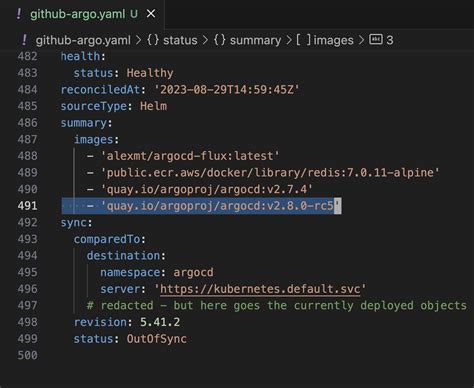Click line number 491 in gutter
The height and width of the screenshot is (388, 474).
click(x=27, y=206)
